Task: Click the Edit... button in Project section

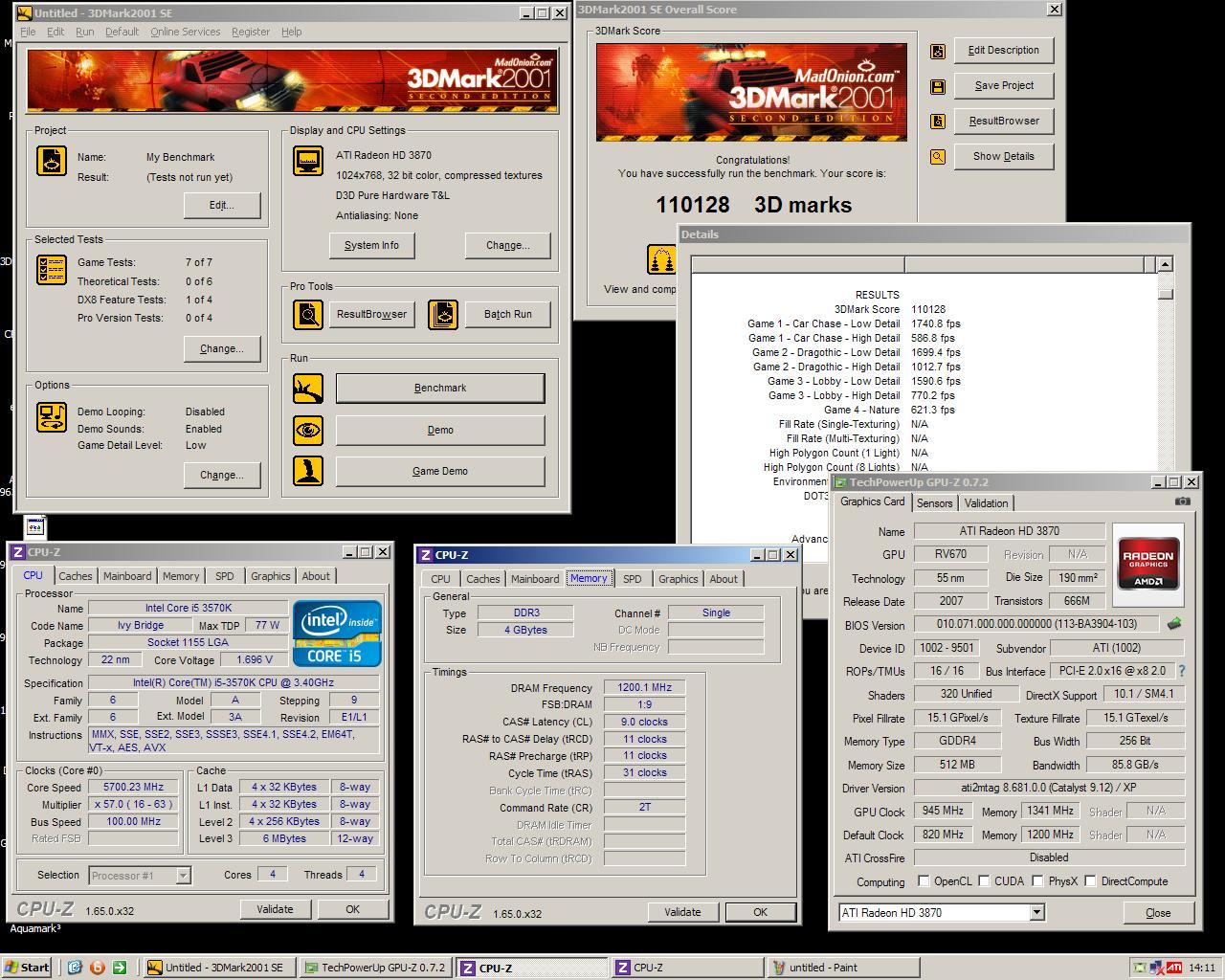Action: [222, 205]
